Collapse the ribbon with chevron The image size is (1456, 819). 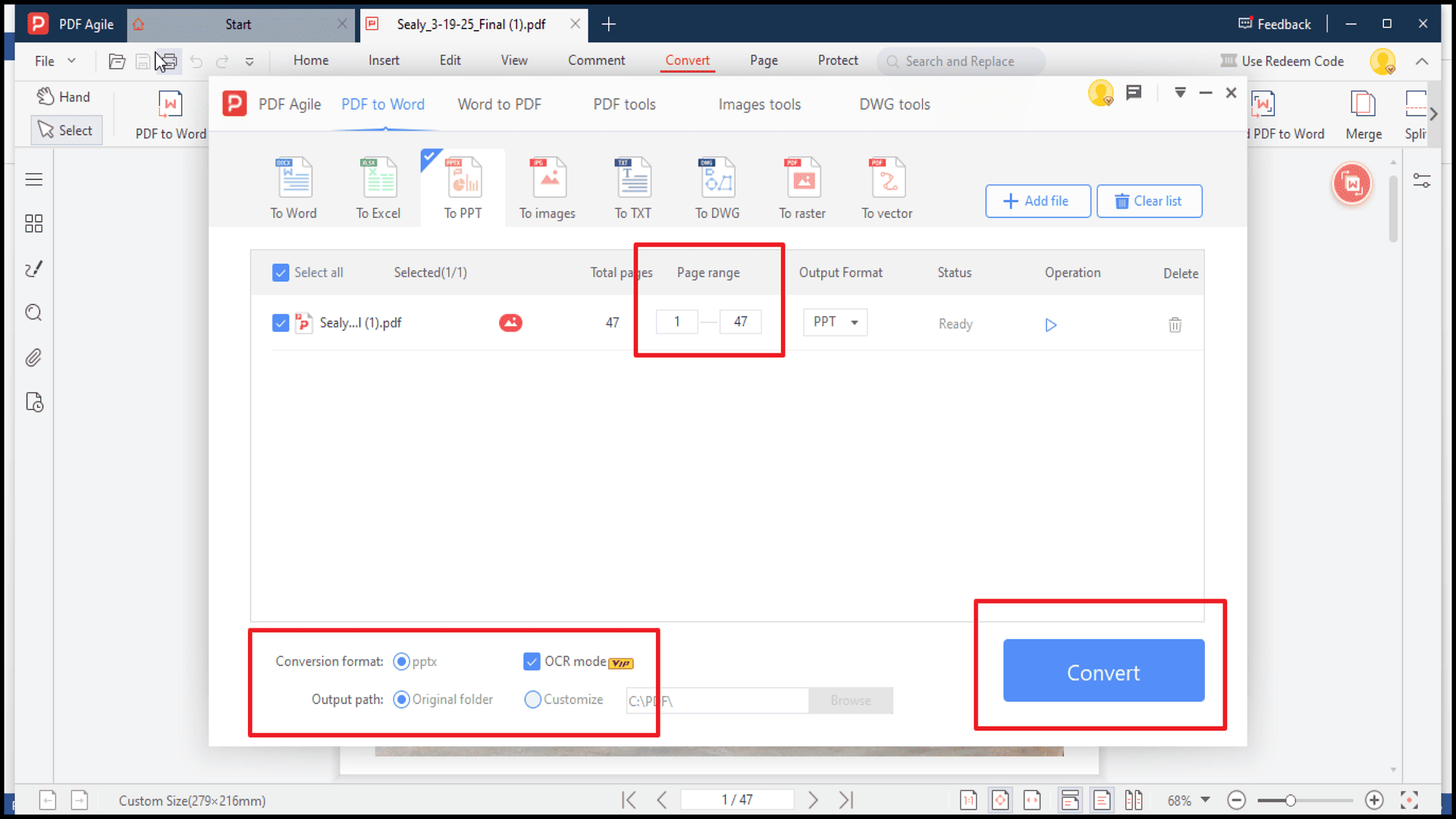click(x=1422, y=61)
